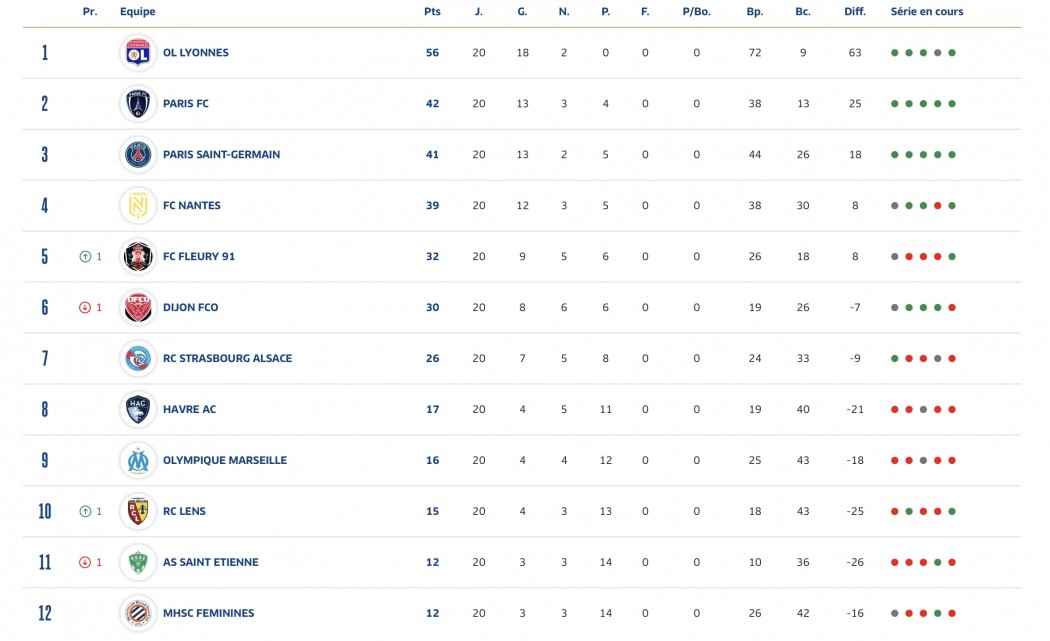The width and height of the screenshot is (1050, 641).
Task: Open the OL LYONNES team link
Action: point(196,53)
